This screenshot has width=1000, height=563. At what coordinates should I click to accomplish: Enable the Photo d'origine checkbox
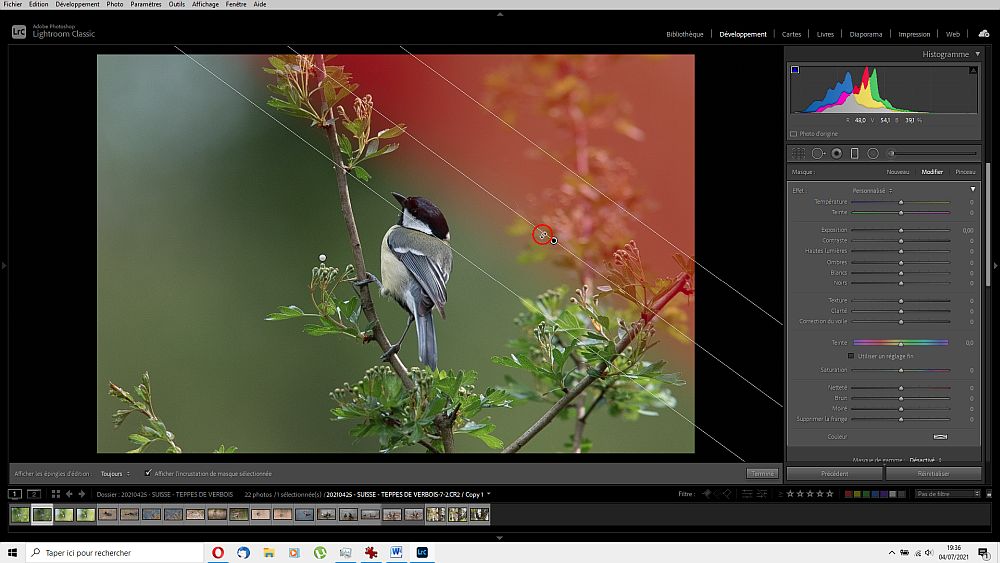794,133
